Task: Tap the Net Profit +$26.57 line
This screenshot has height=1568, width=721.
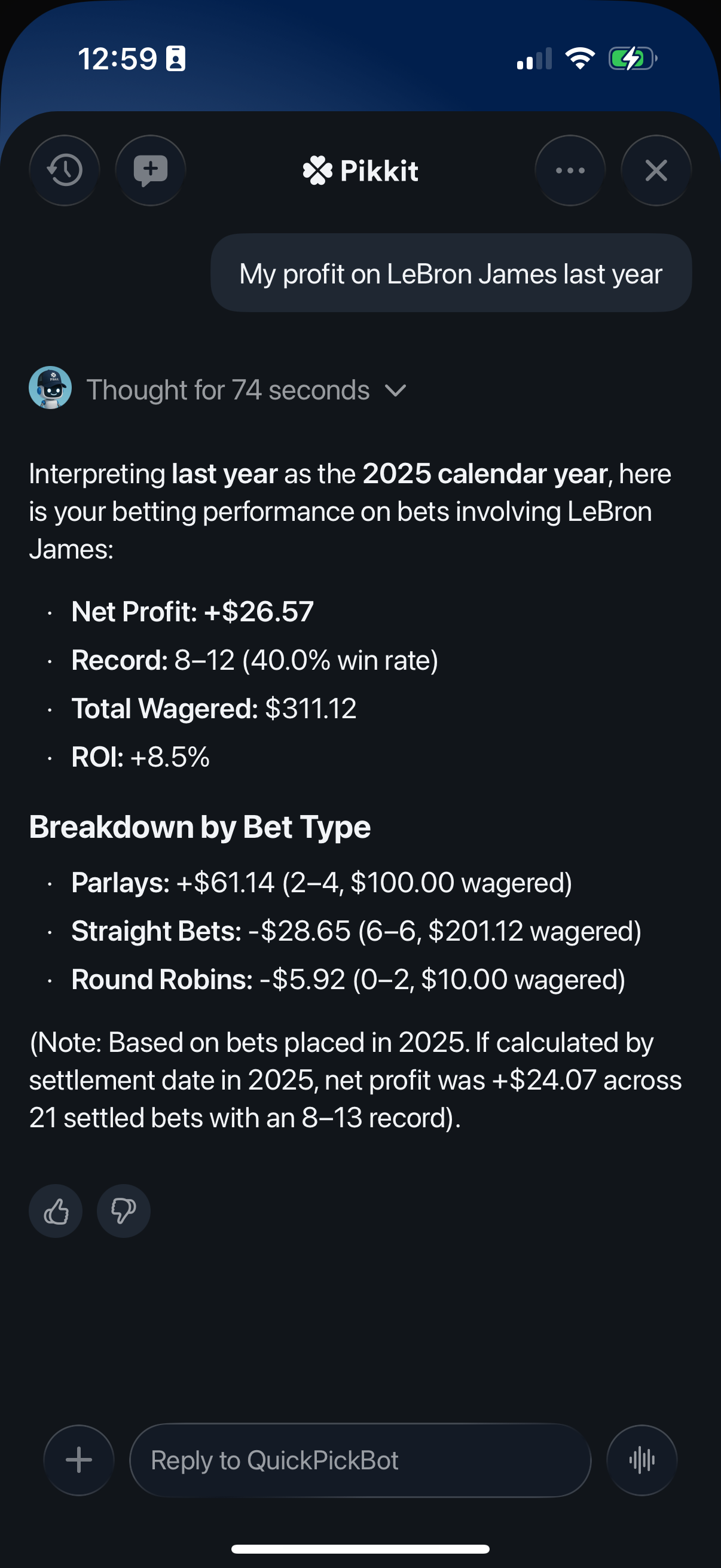Action: [x=193, y=611]
